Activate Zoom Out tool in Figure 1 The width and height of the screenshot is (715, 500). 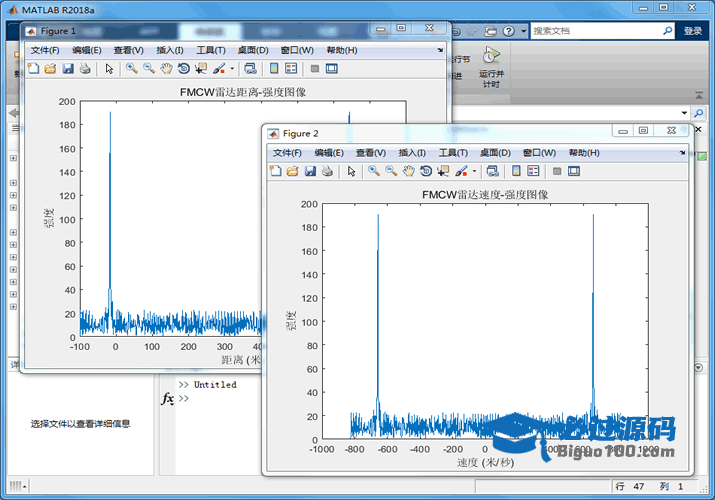pyautogui.click(x=149, y=69)
